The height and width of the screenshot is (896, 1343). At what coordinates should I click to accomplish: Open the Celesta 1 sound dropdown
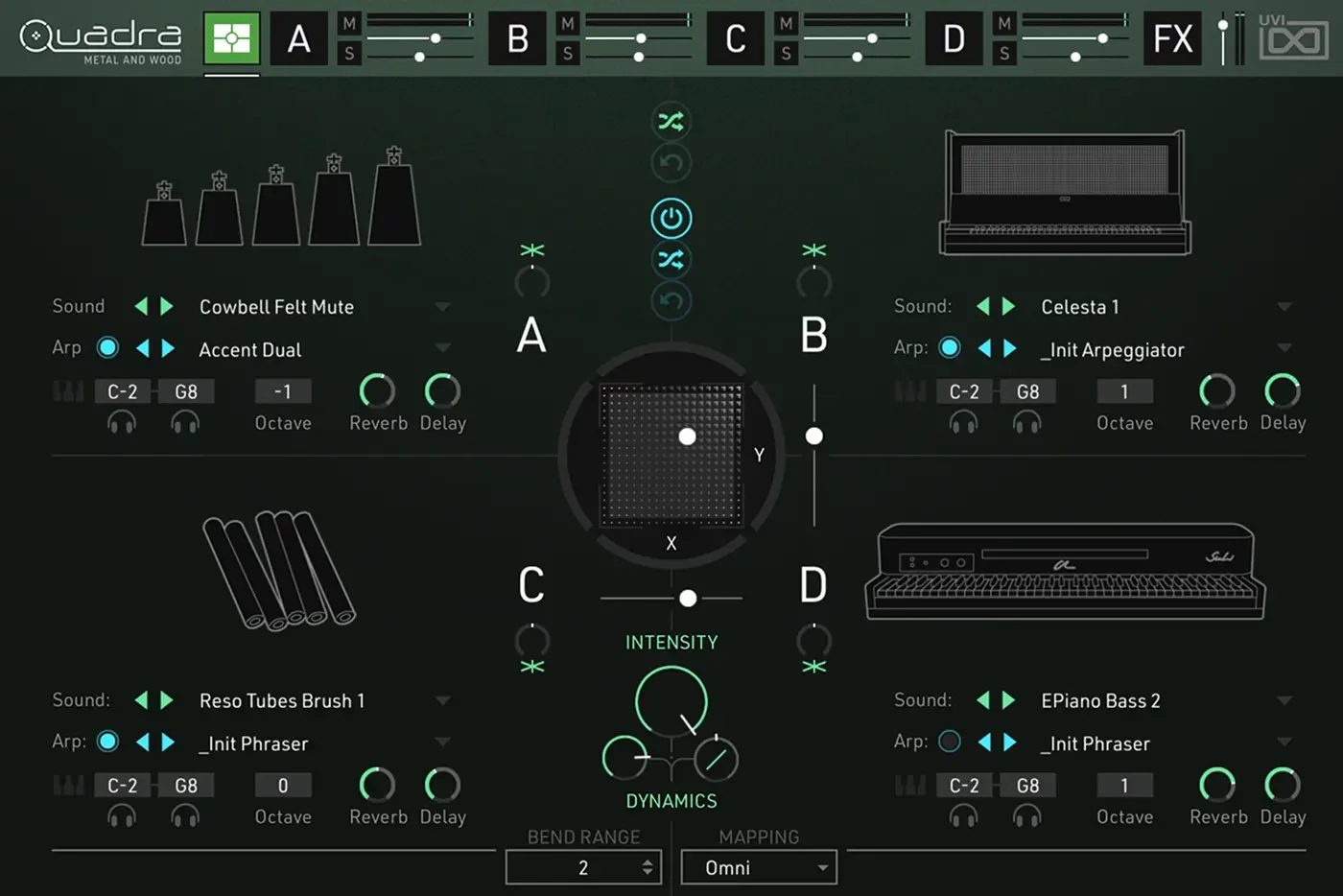pyautogui.click(x=1284, y=307)
